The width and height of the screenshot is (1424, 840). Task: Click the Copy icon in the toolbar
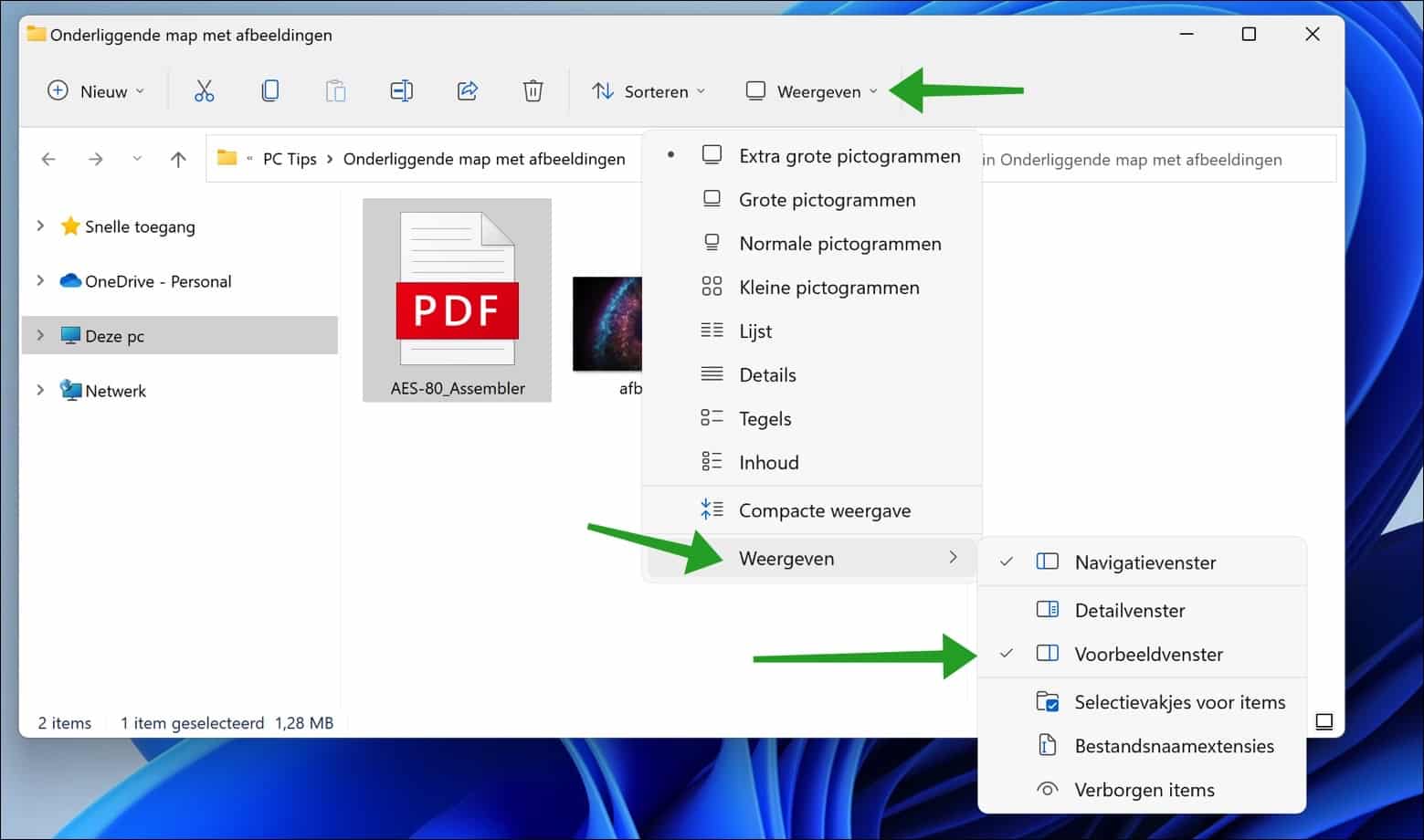point(269,90)
